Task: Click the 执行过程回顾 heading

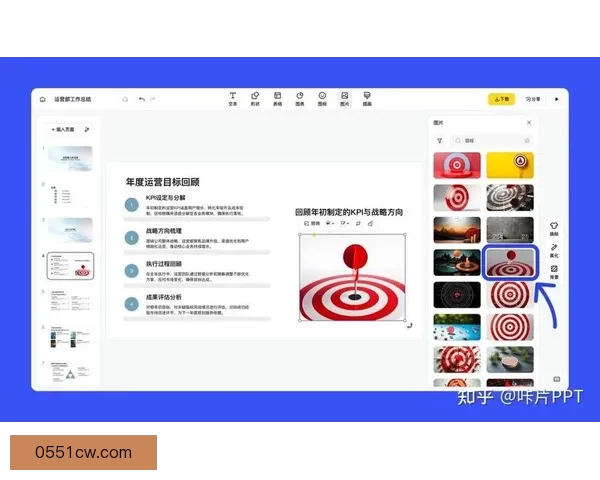Action: pos(163,264)
